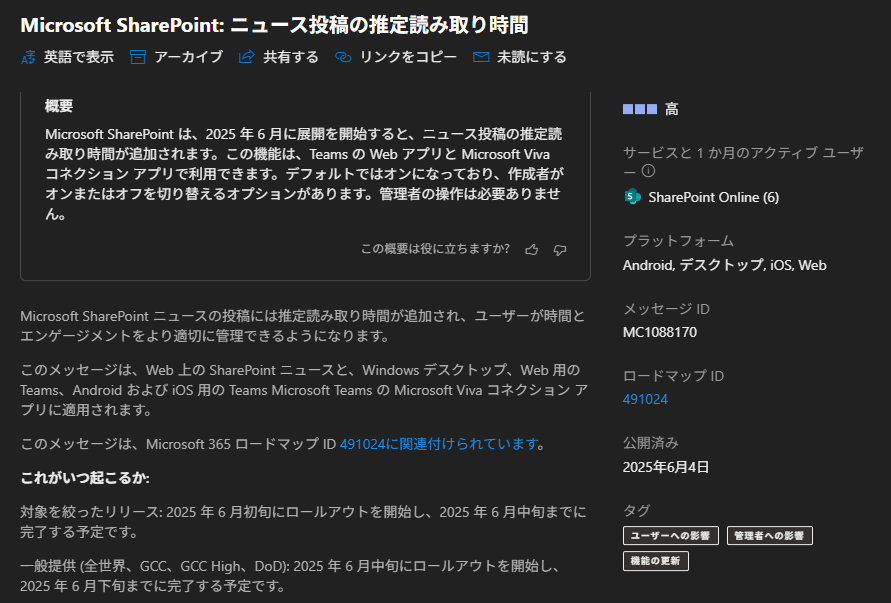Click the info icon next to active users

(x=648, y=170)
